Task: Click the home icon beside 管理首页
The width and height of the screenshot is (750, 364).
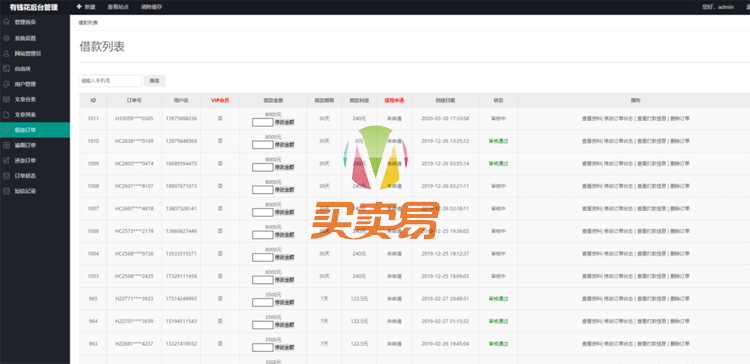Action: click(x=6, y=22)
